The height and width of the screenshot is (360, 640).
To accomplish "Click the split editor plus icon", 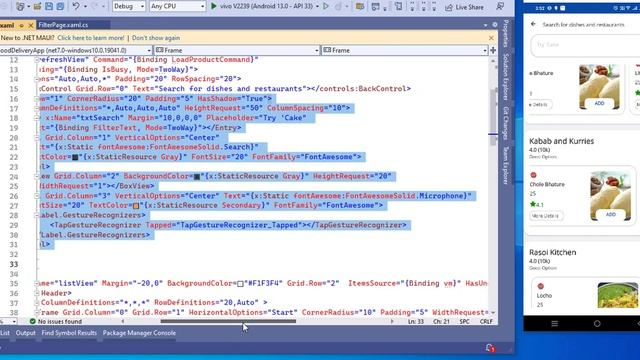I will pos(493,50).
